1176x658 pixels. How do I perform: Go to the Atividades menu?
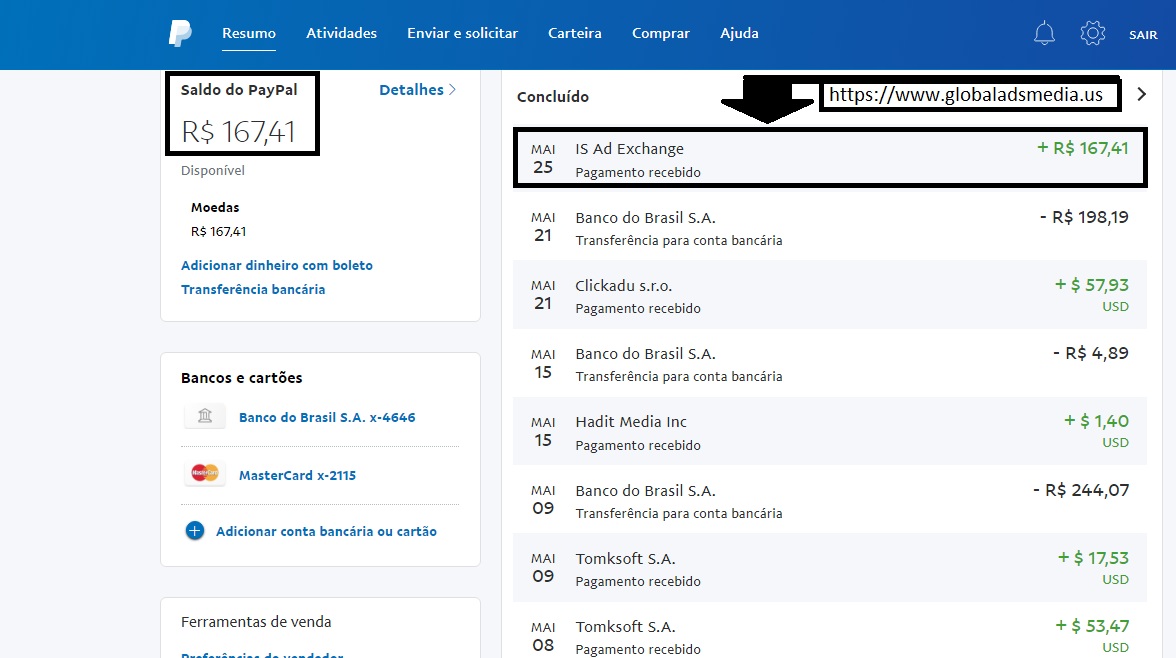click(x=341, y=34)
